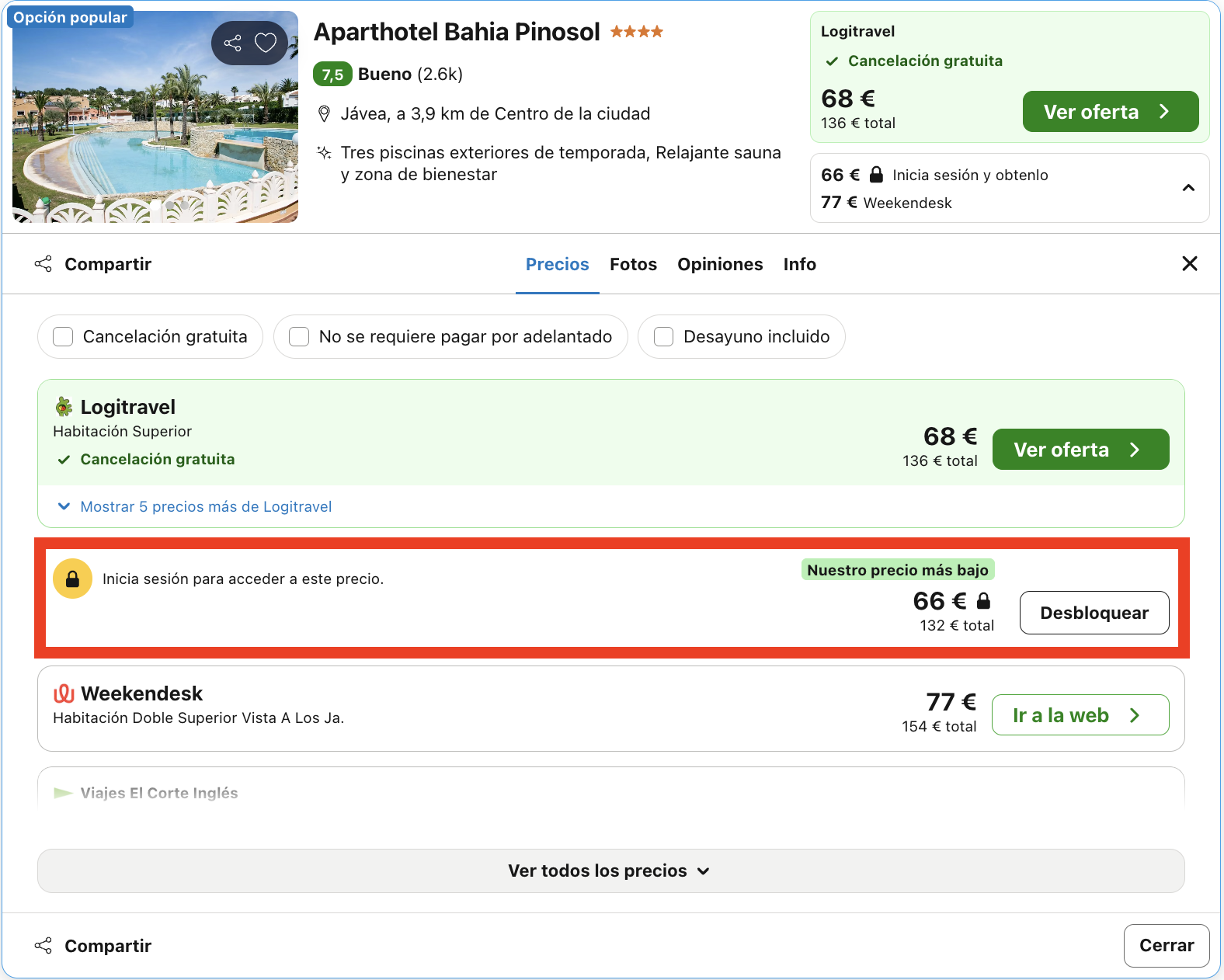
Task: Click the share icon on the hotel photo
Action: (232, 43)
